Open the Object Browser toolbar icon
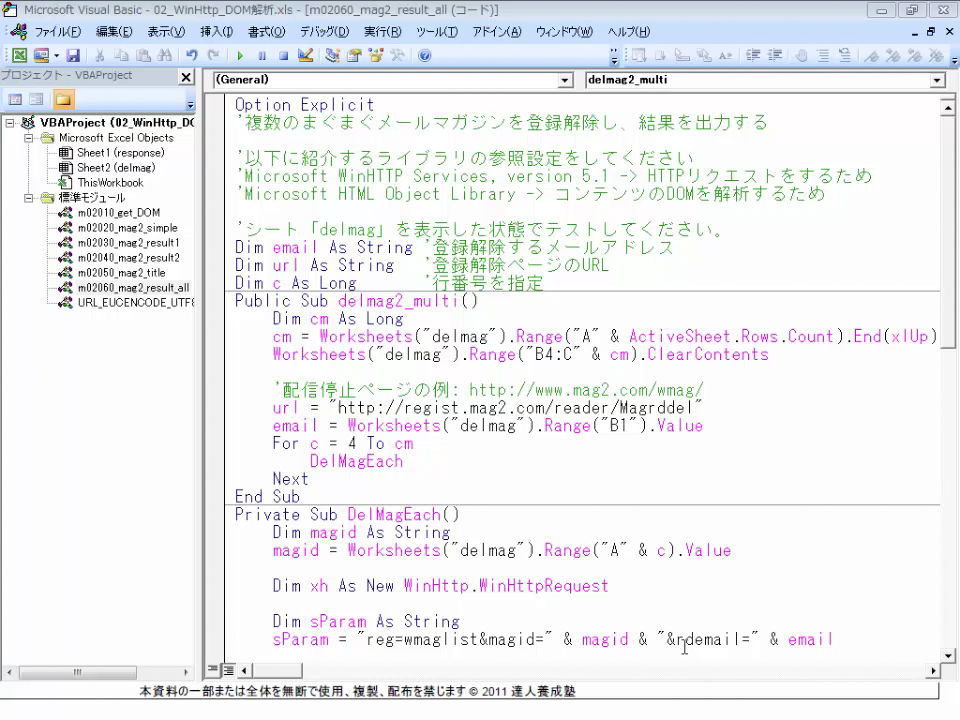The image size is (960, 720). (376, 56)
